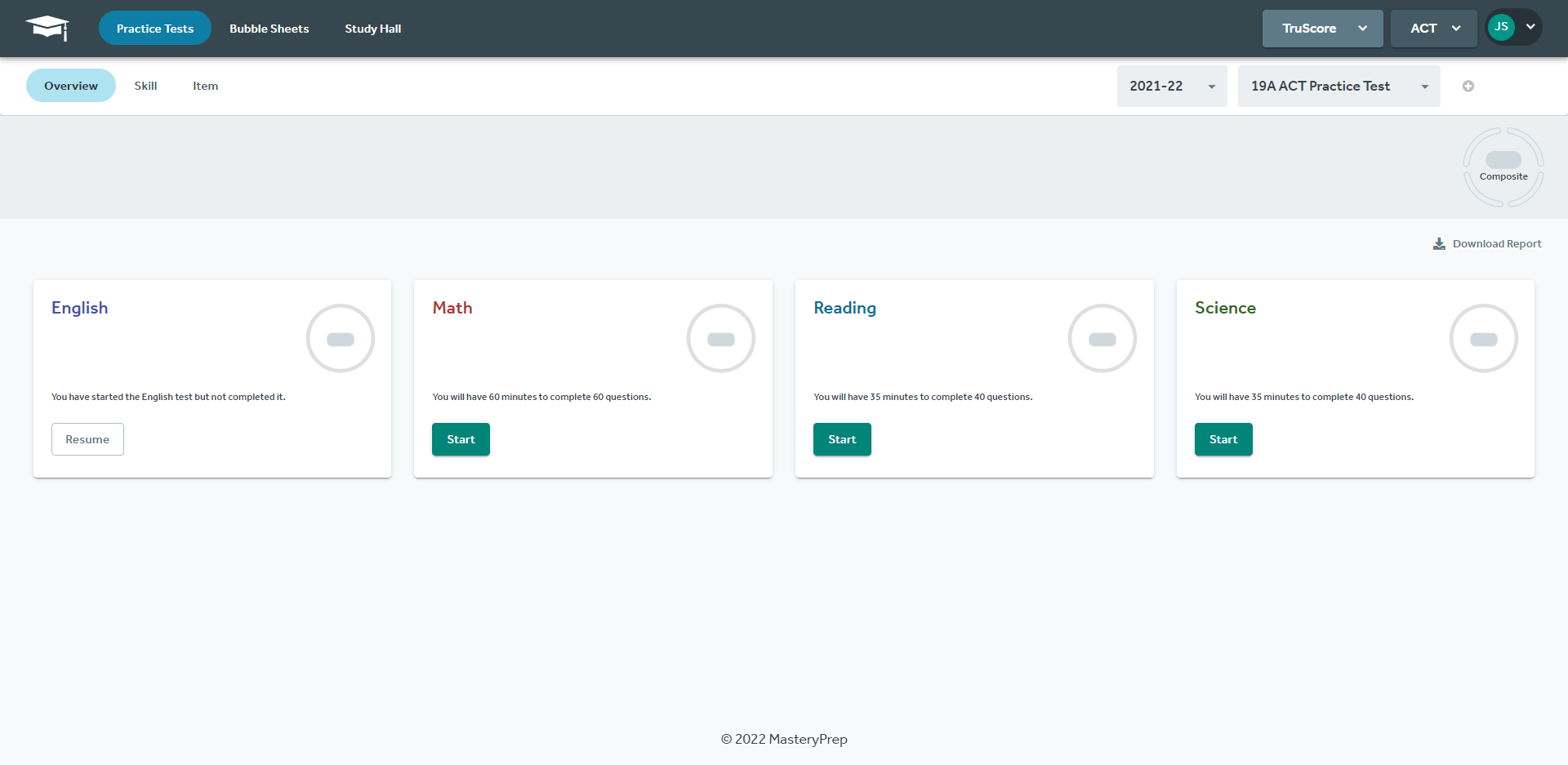Click the add new test plus icon
This screenshot has width=1568, height=765.
(x=1468, y=86)
